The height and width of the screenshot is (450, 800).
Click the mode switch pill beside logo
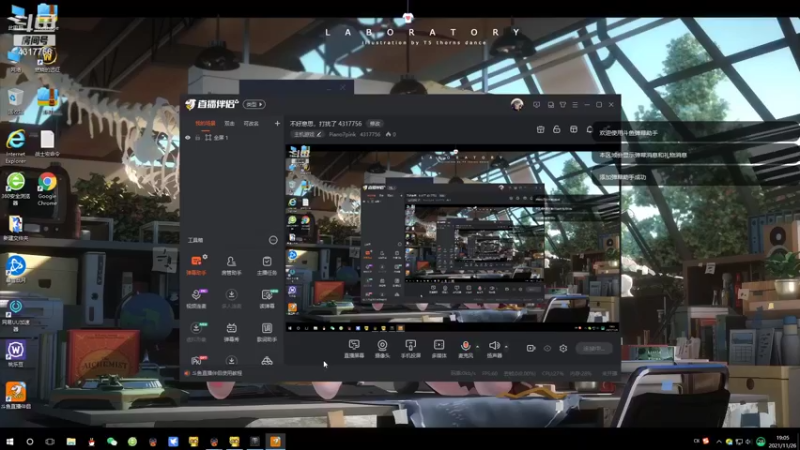pyautogui.click(x=254, y=104)
